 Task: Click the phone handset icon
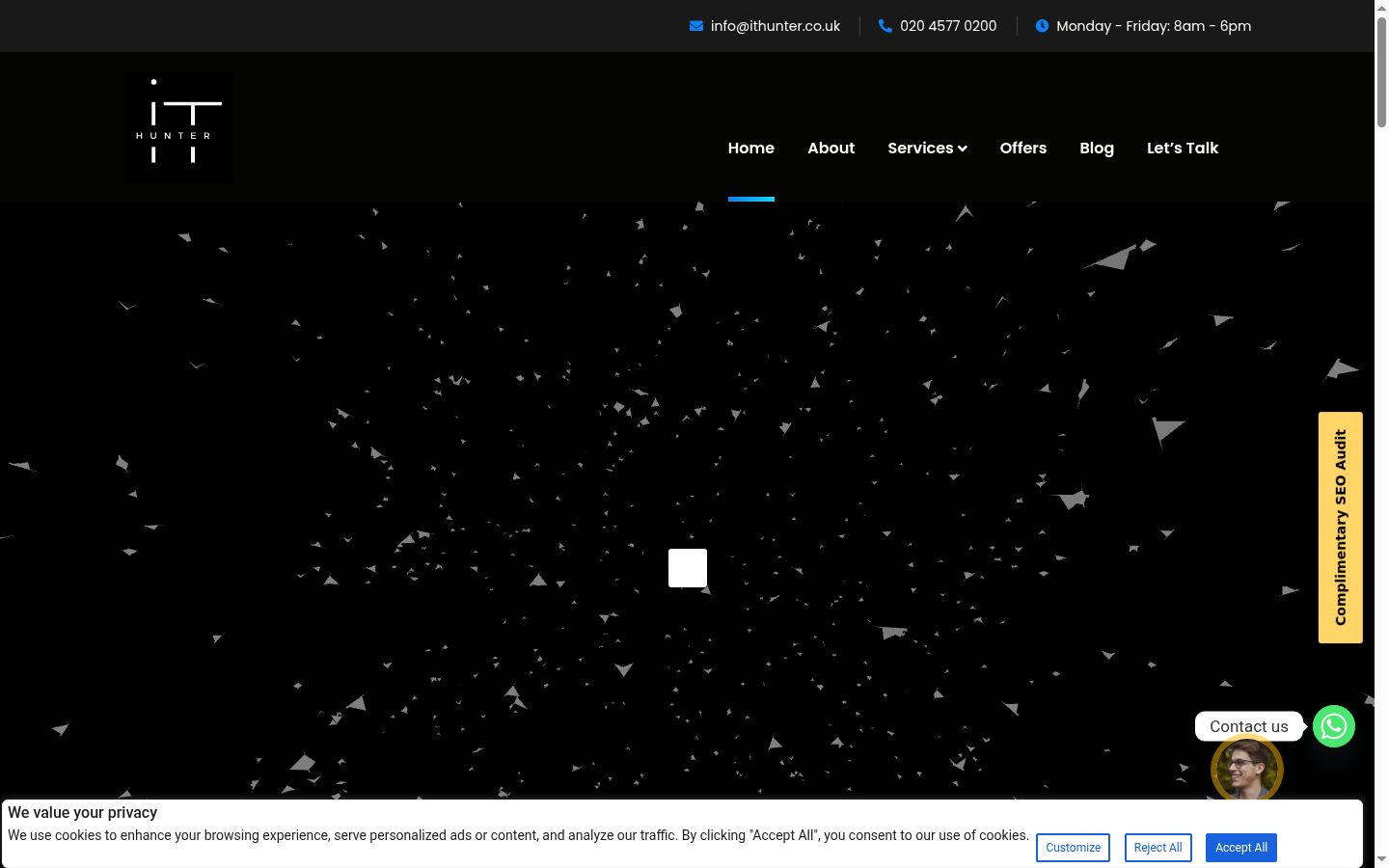[x=885, y=26]
